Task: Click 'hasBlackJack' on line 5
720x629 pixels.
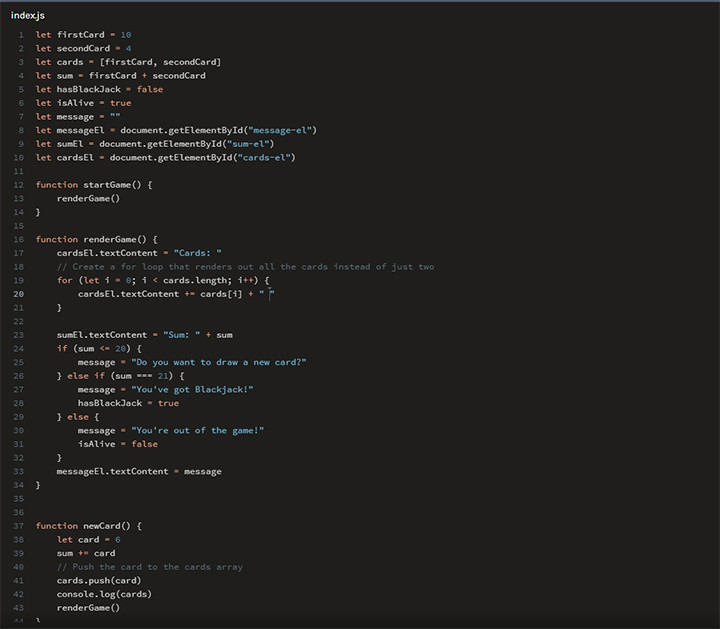Action: pyautogui.click(x=89, y=90)
